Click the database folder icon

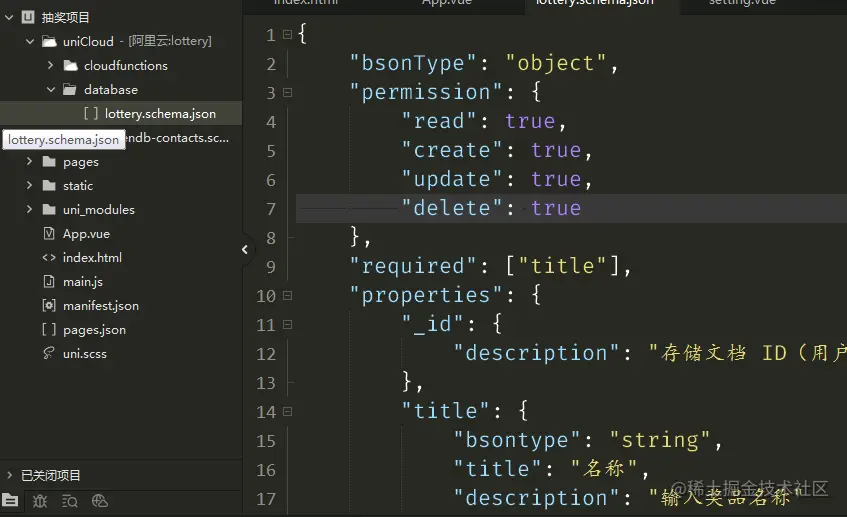[70, 89]
